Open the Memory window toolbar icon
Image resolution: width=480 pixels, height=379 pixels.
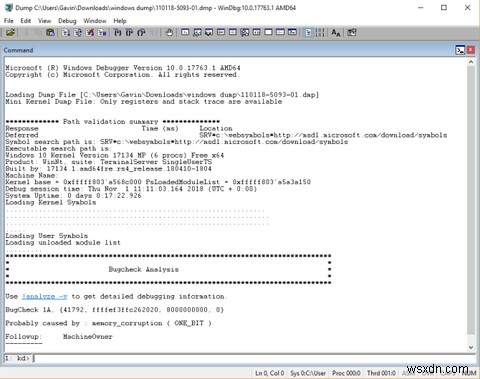(233, 32)
